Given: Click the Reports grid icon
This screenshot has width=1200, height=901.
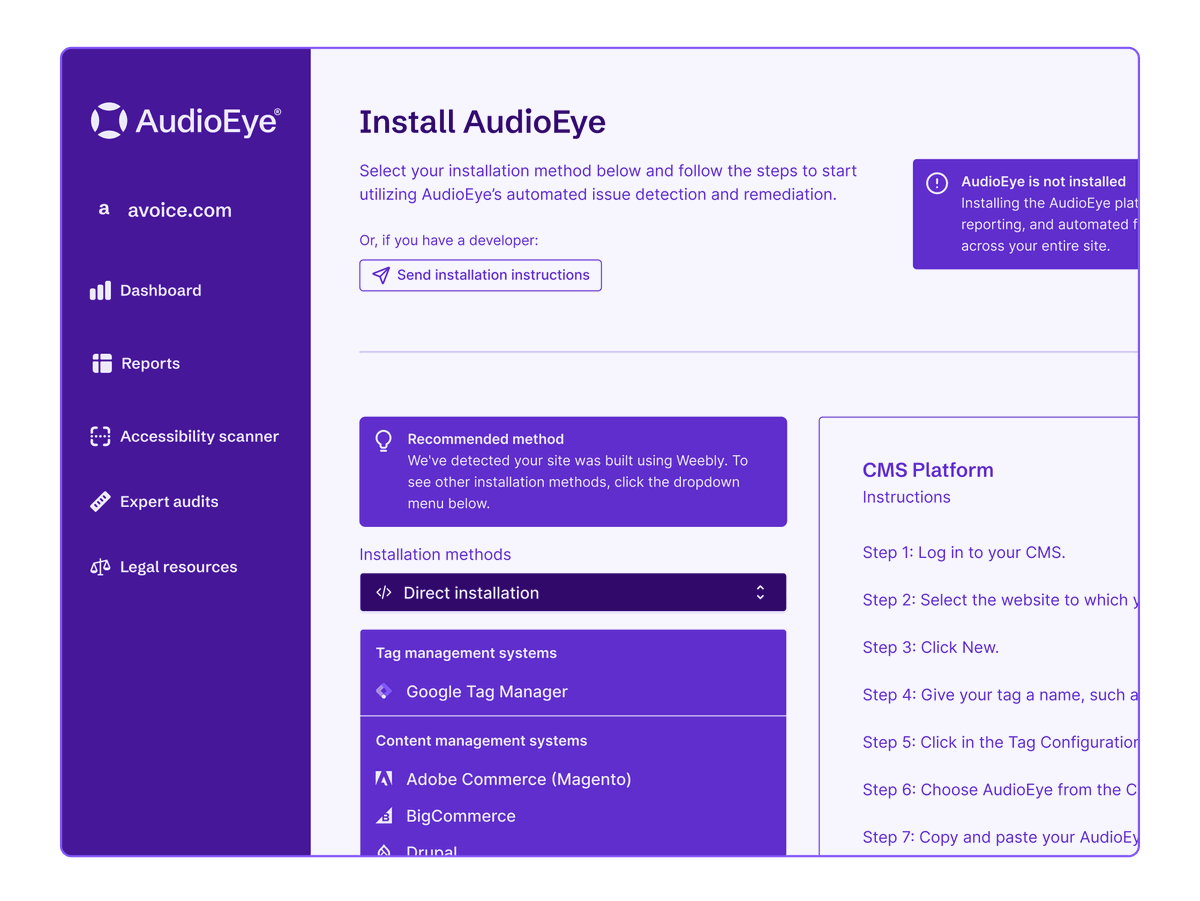Looking at the screenshot, I should tap(100, 363).
